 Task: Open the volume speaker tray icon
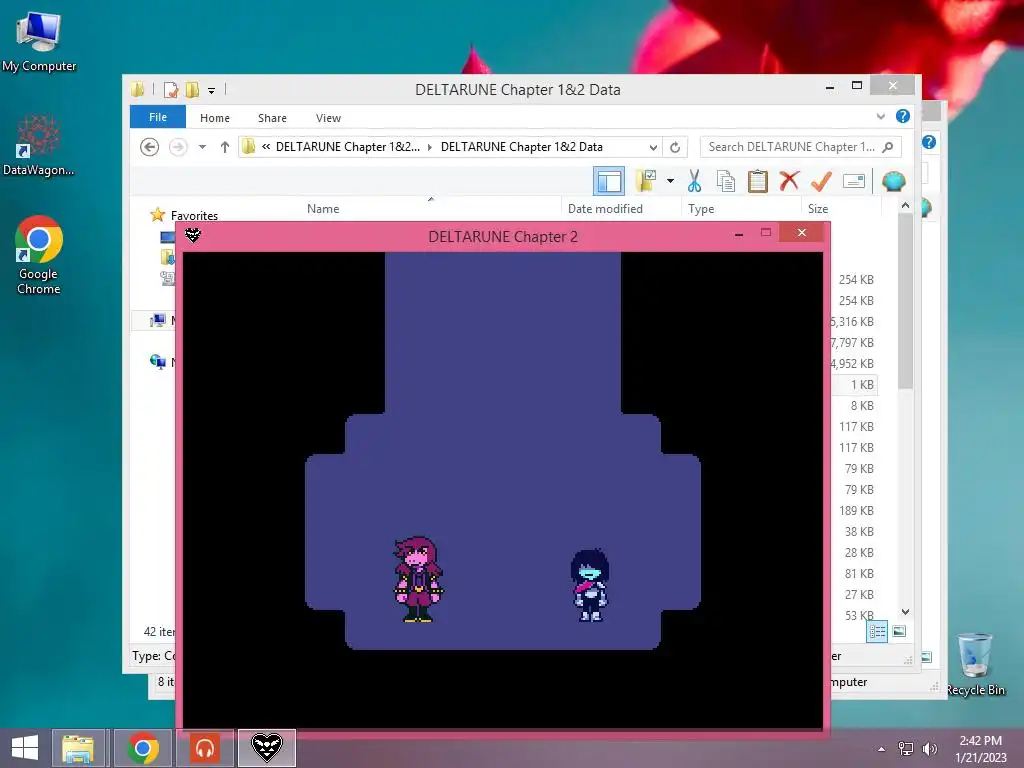tap(929, 749)
